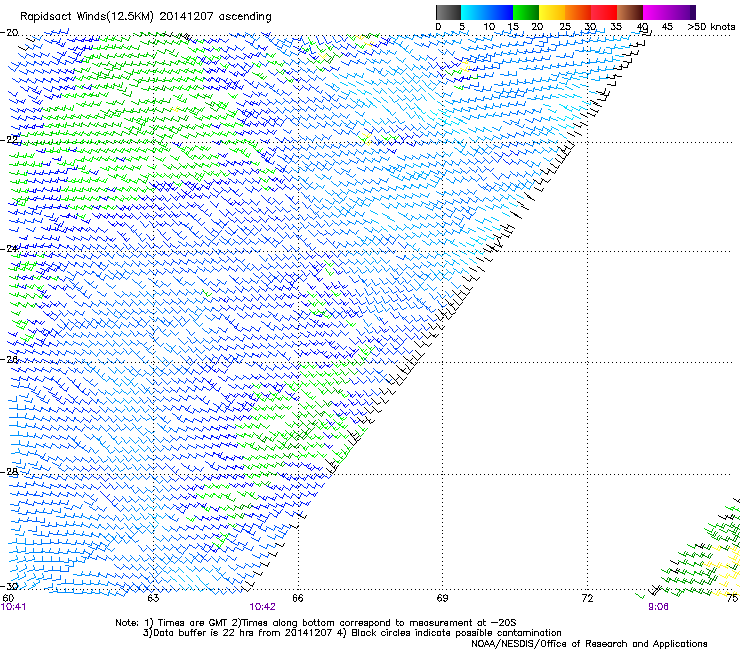The image size is (740, 650).
Task: Click the '-28' latitude axis label
Action: 9,472
